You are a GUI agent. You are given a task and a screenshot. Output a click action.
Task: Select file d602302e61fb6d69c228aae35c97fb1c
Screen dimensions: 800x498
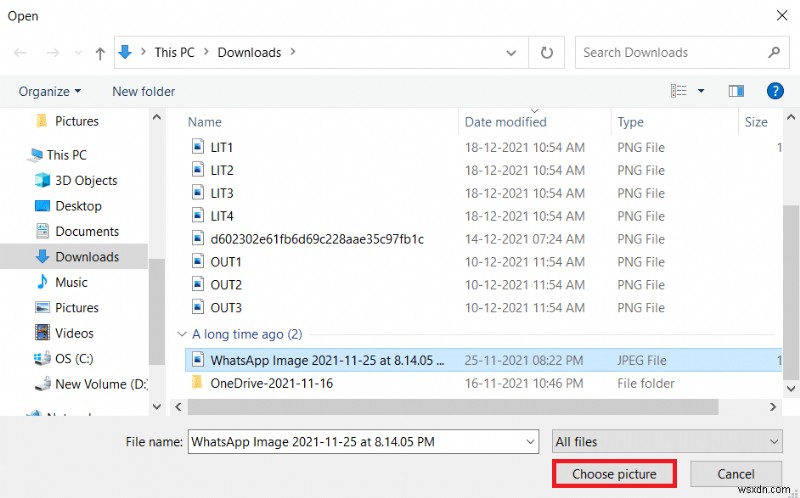tap(317, 239)
